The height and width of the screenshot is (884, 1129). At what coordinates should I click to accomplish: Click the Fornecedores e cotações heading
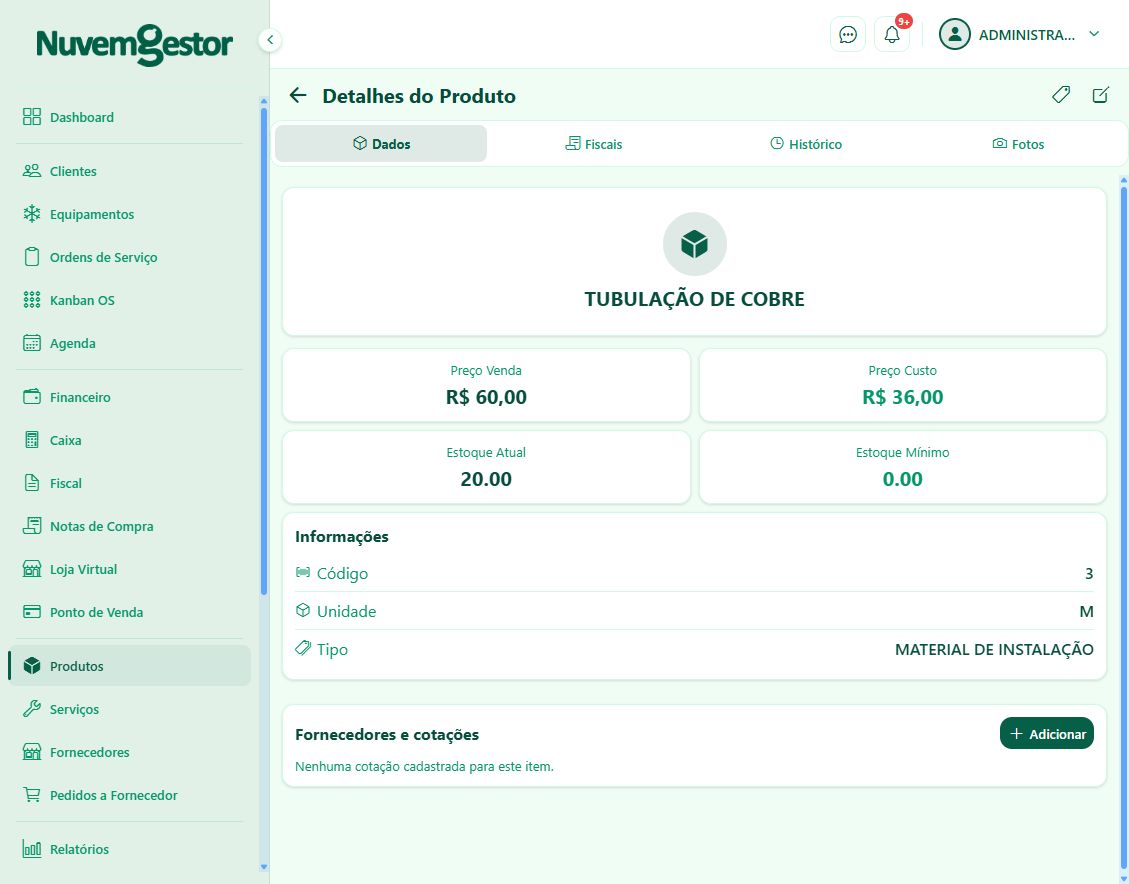387,735
